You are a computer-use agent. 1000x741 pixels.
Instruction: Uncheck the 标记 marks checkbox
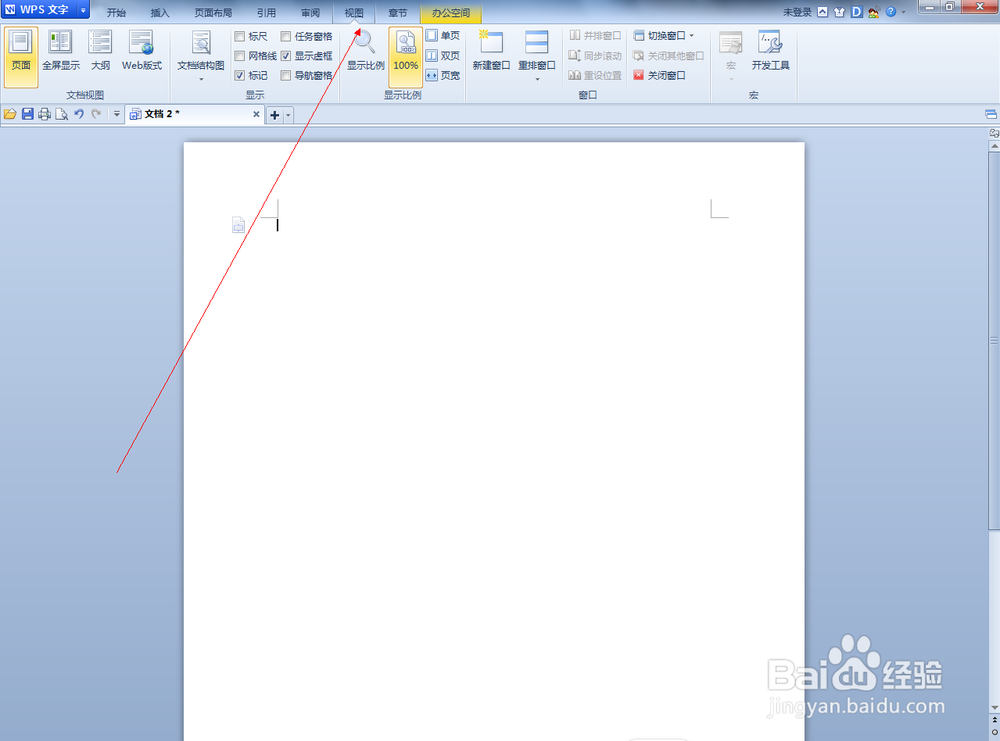240,75
